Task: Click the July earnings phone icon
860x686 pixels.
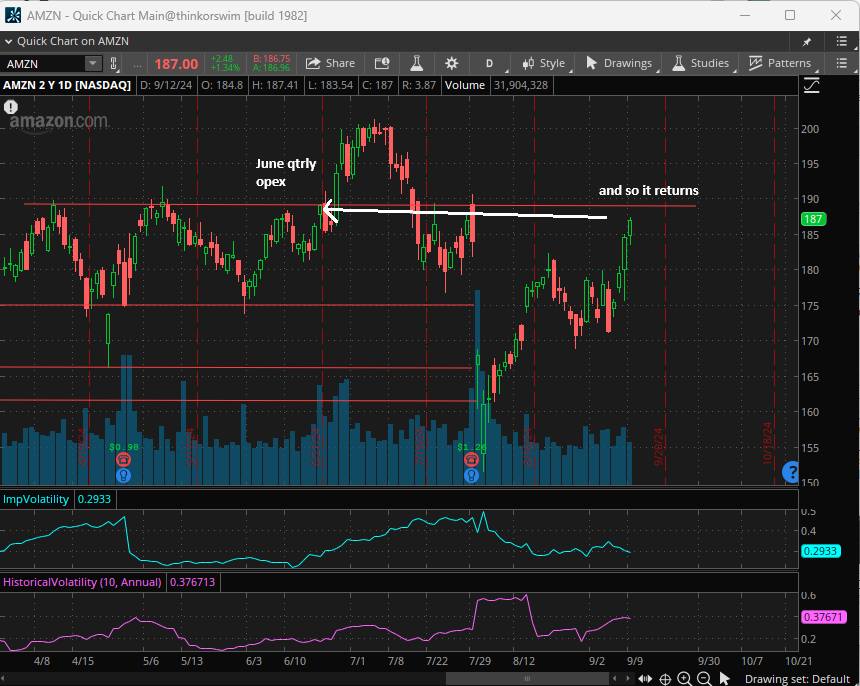Action: [471, 460]
